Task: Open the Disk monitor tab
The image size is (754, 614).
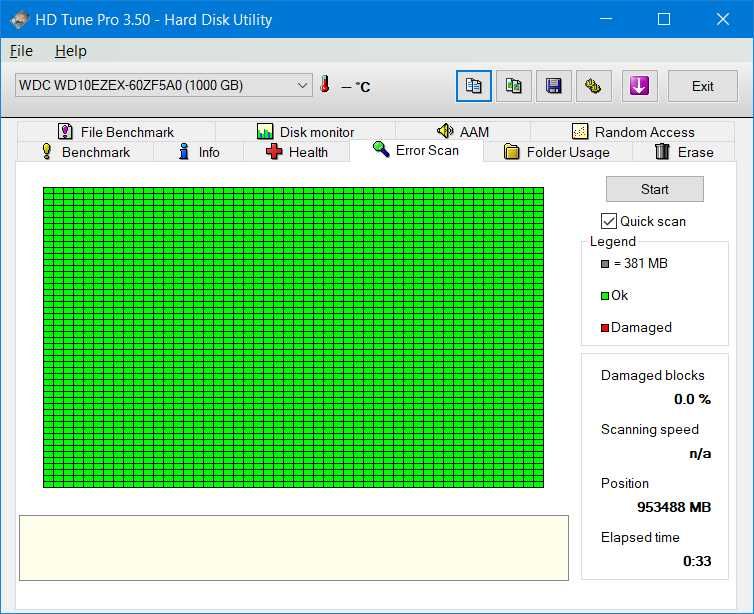Action: pyautogui.click(x=305, y=132)
